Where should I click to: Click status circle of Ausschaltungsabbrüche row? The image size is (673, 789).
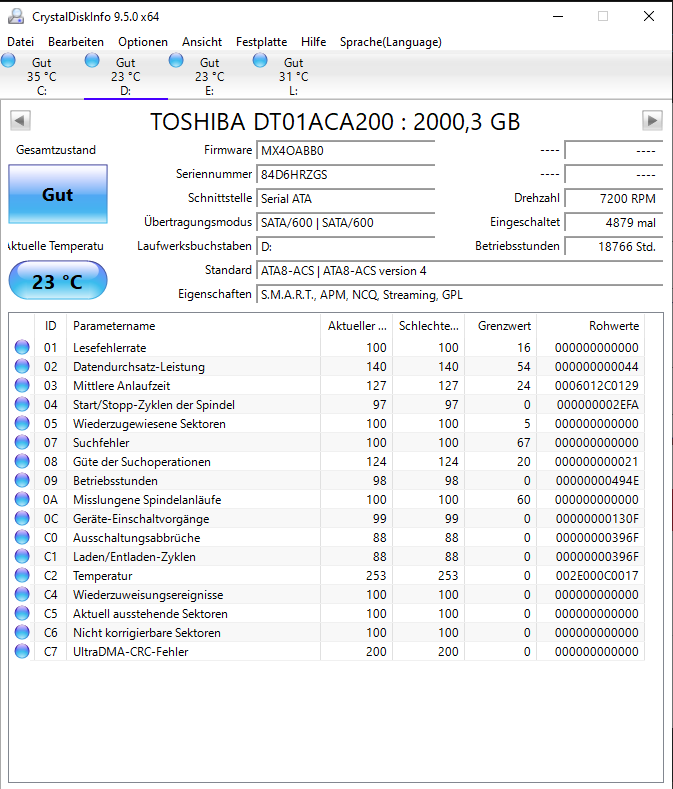(x=22, y=537)
